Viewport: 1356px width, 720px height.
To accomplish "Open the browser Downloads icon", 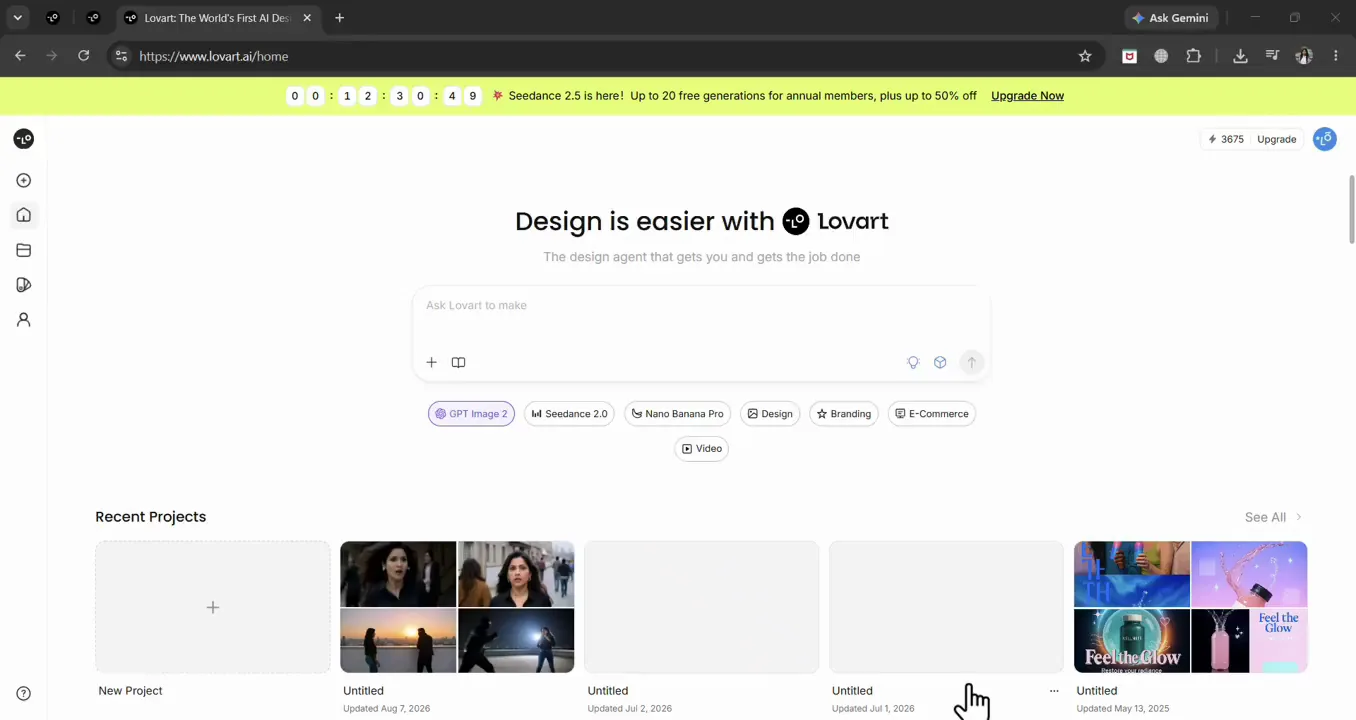I will point(1240,56).
